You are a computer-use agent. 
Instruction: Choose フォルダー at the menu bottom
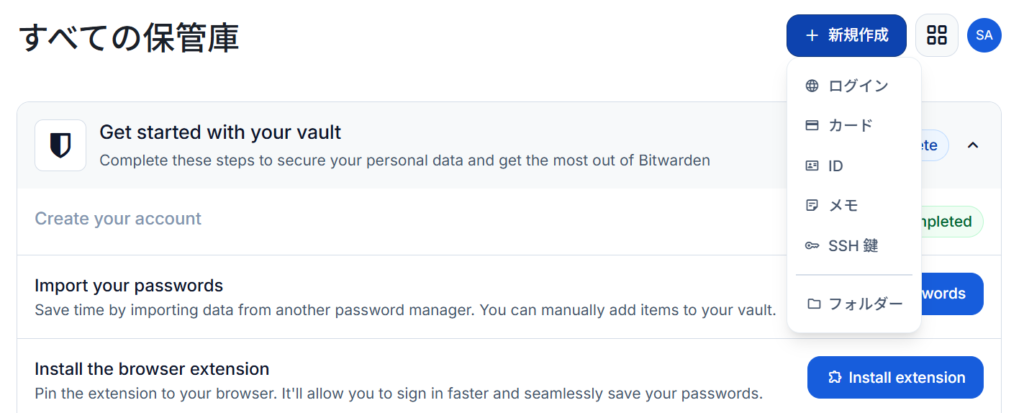click(854, 304)
